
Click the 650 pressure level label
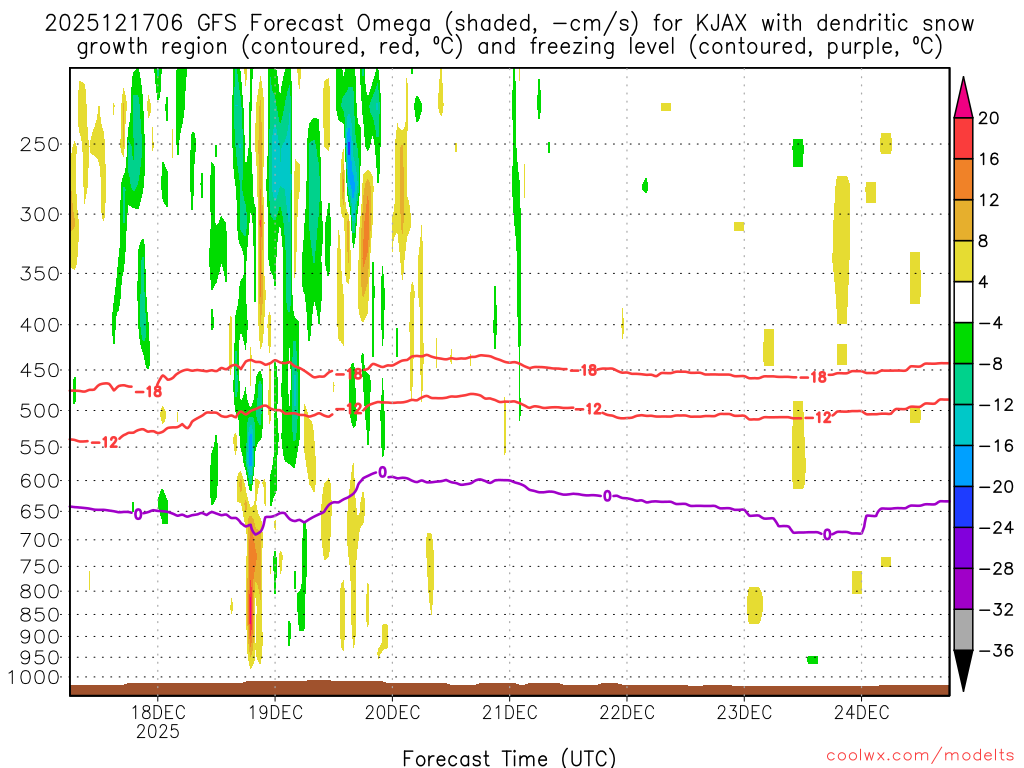coord(40,511)
